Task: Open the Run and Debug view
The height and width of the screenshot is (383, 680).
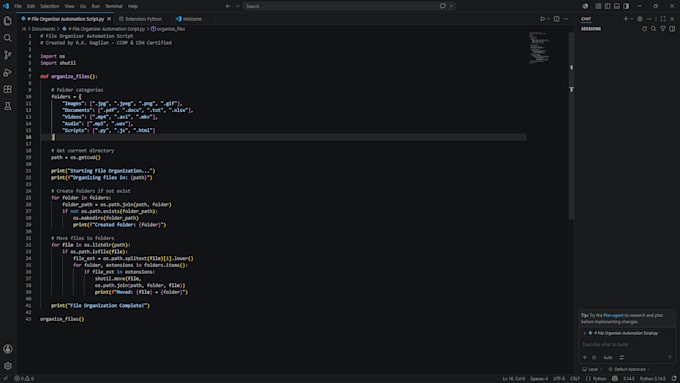Action: 8,72
